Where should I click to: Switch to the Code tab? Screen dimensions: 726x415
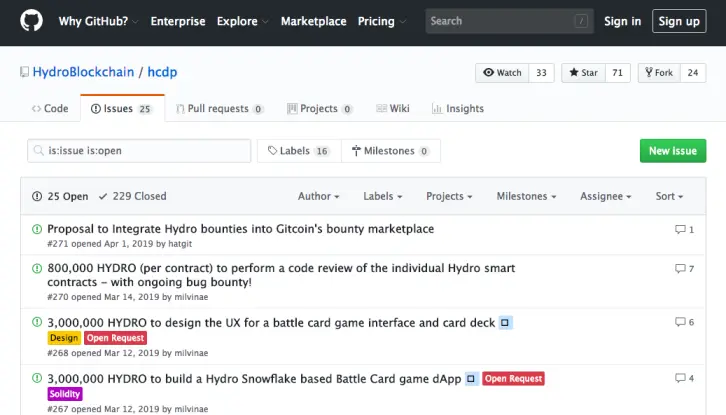coord(50,108)
